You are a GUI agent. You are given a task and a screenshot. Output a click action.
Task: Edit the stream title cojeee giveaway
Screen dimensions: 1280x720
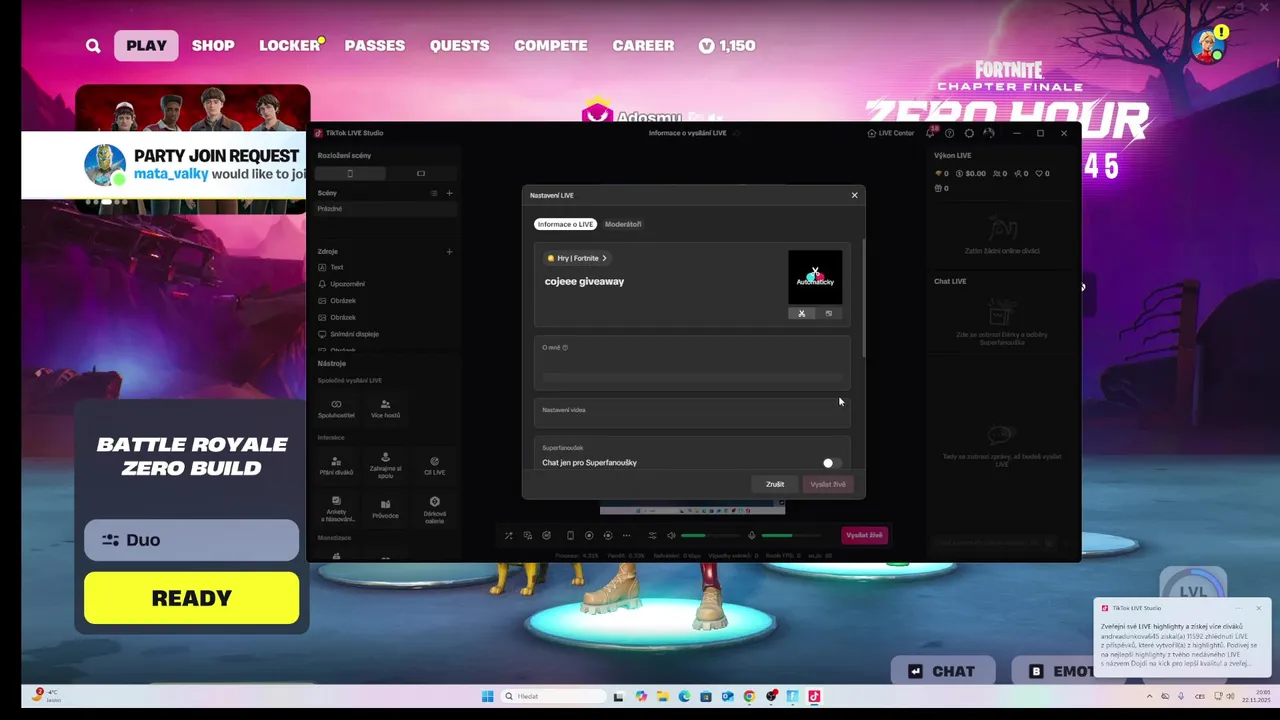[584, 282]
